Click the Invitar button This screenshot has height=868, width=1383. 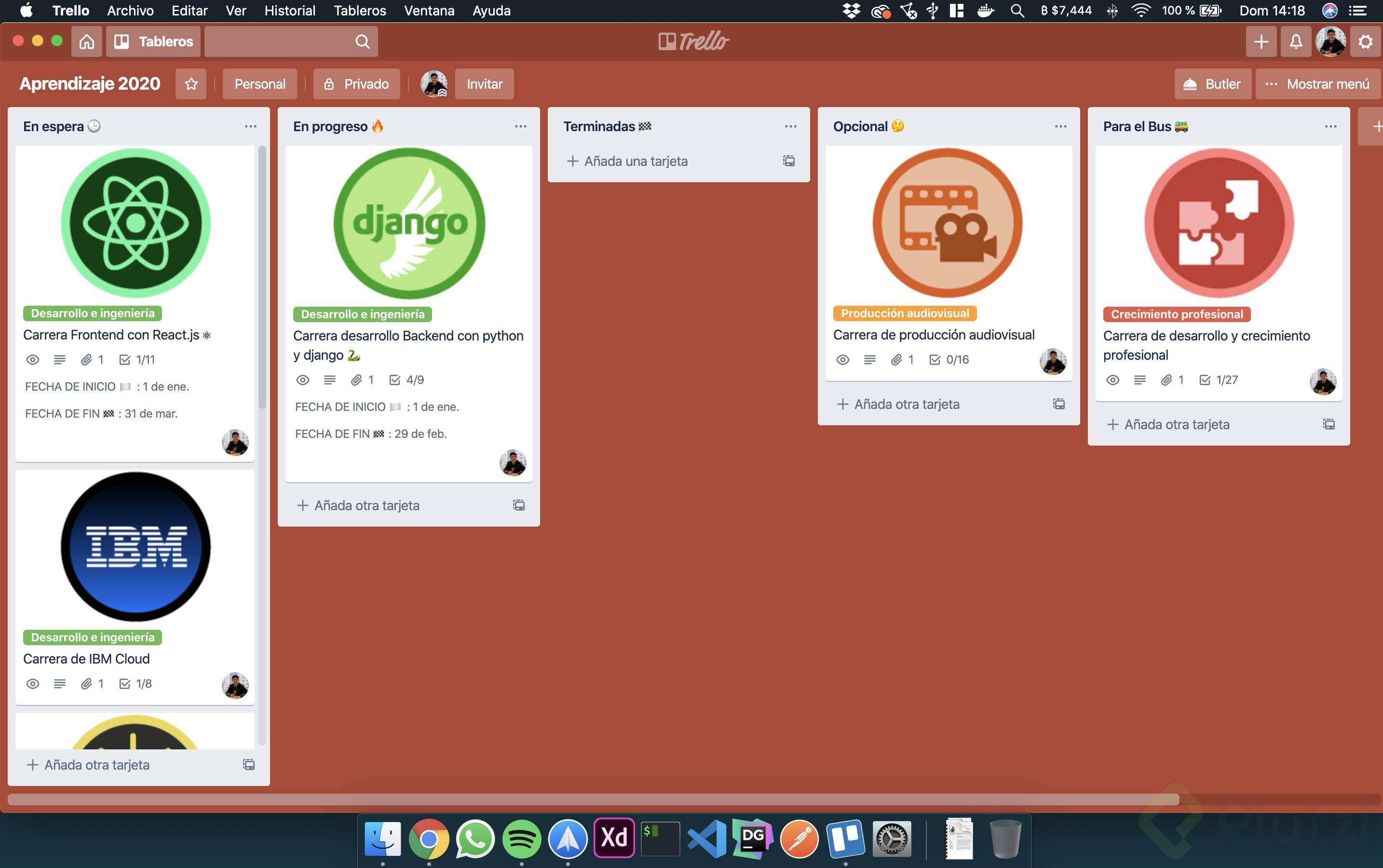coord(484,84)
